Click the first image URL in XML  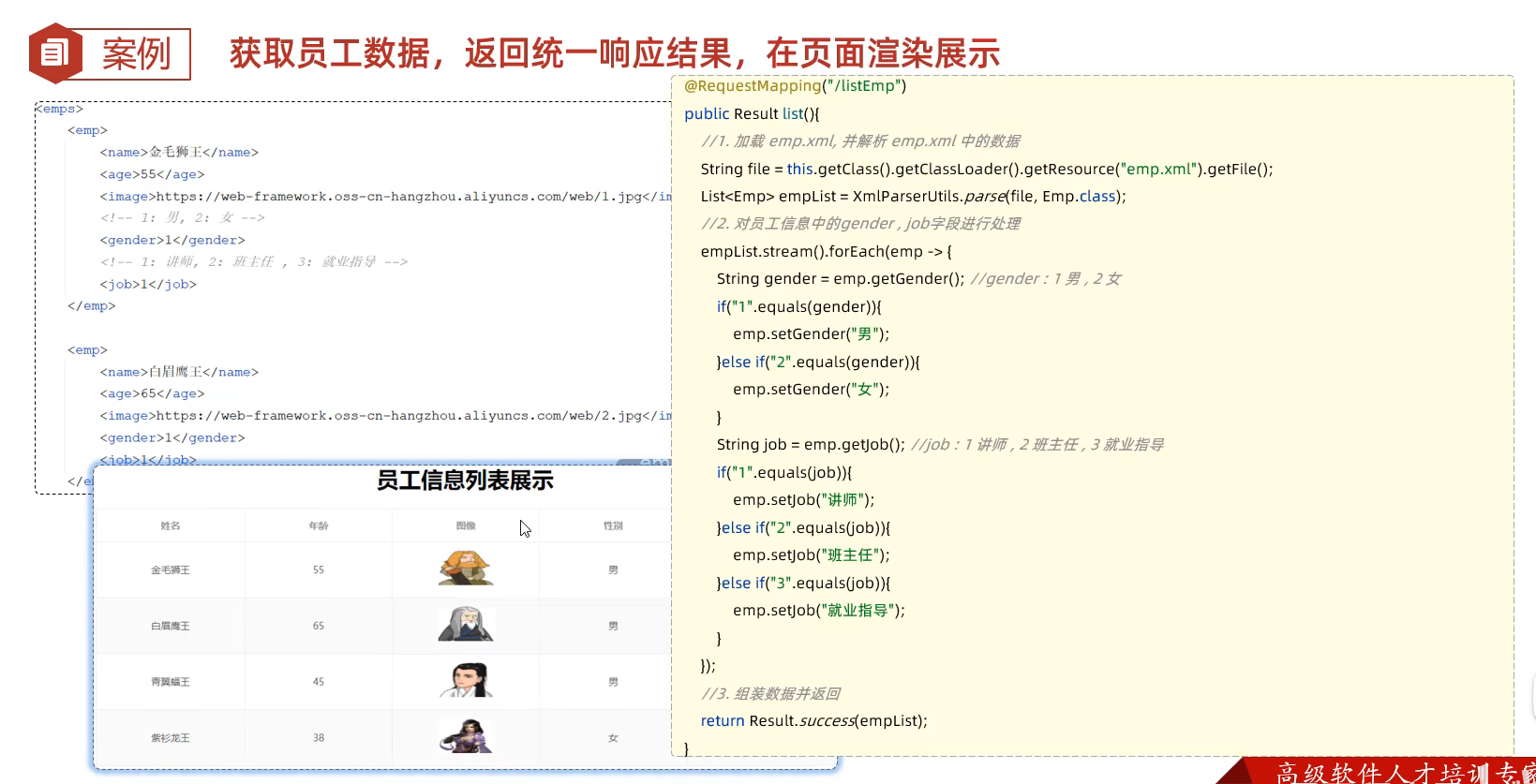pyautogui.click(x=398, y=197)
